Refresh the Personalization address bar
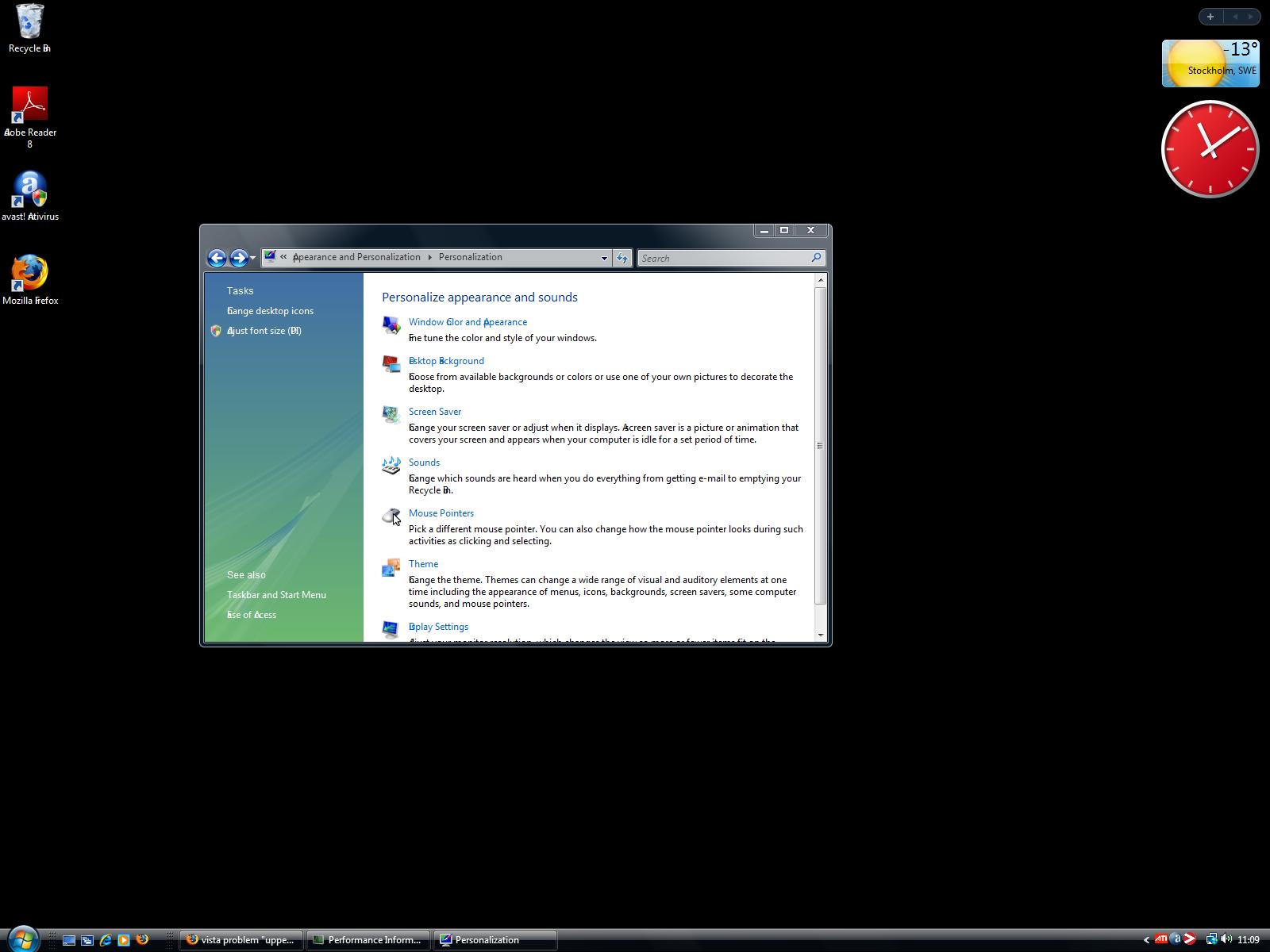This screenshot has width=1270, height=952. (x=622, y=258)
